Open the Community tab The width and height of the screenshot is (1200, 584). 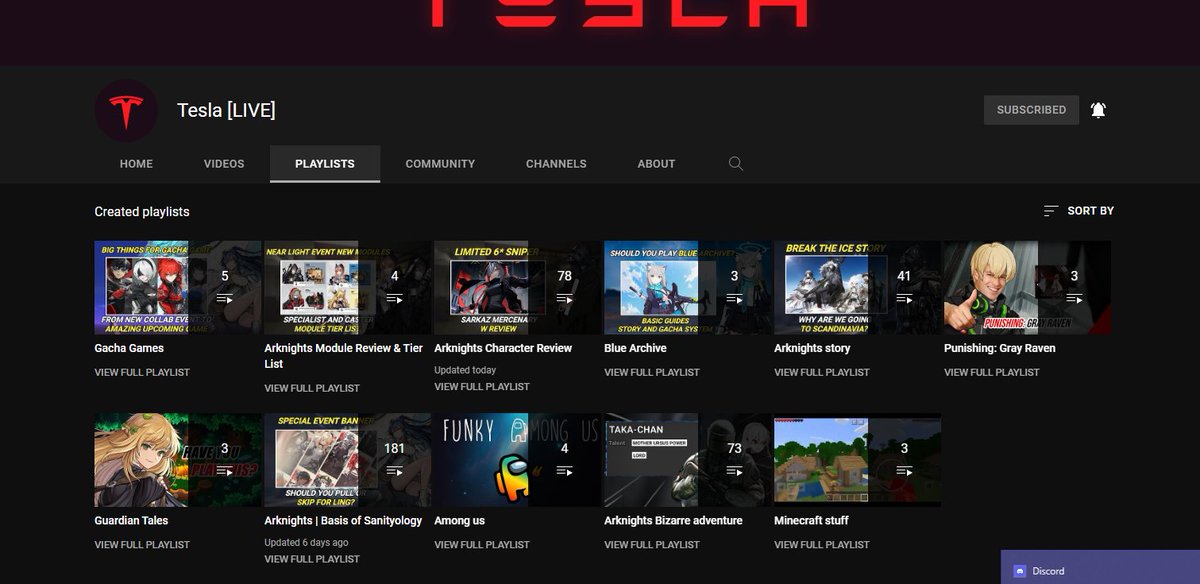point(440,164)
